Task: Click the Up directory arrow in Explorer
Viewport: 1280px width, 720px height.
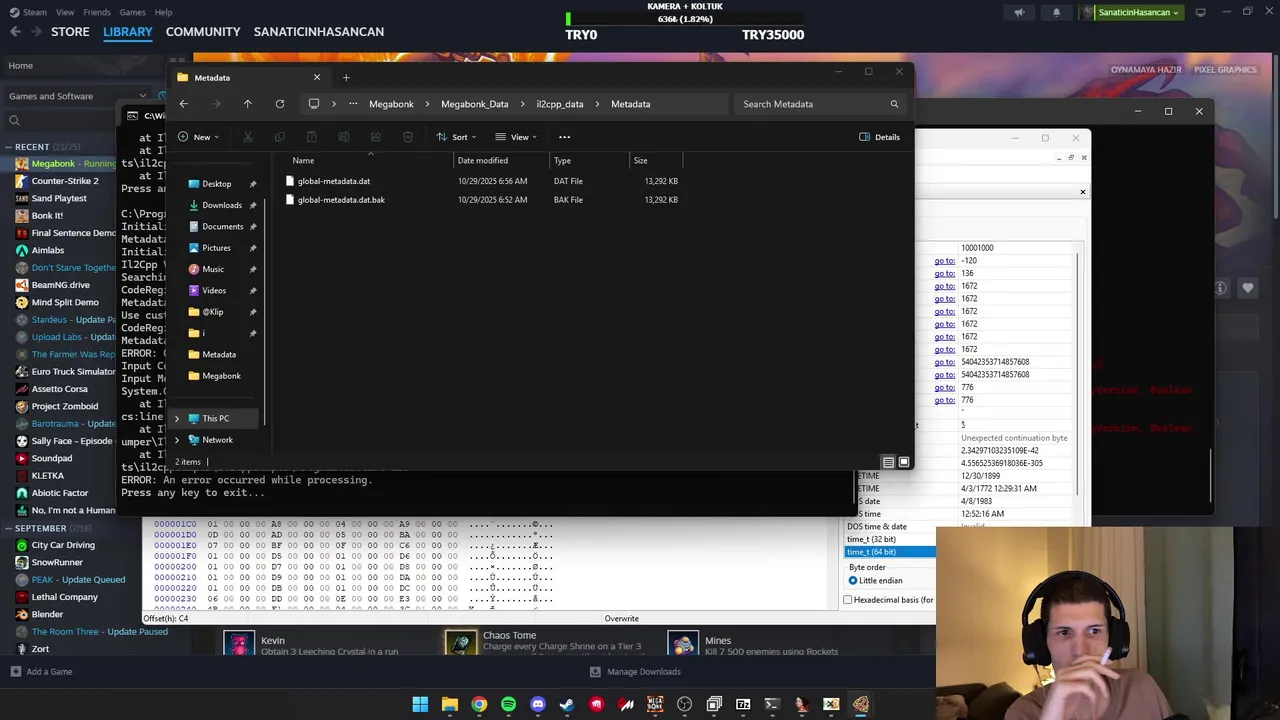Action: click(247, 104)
